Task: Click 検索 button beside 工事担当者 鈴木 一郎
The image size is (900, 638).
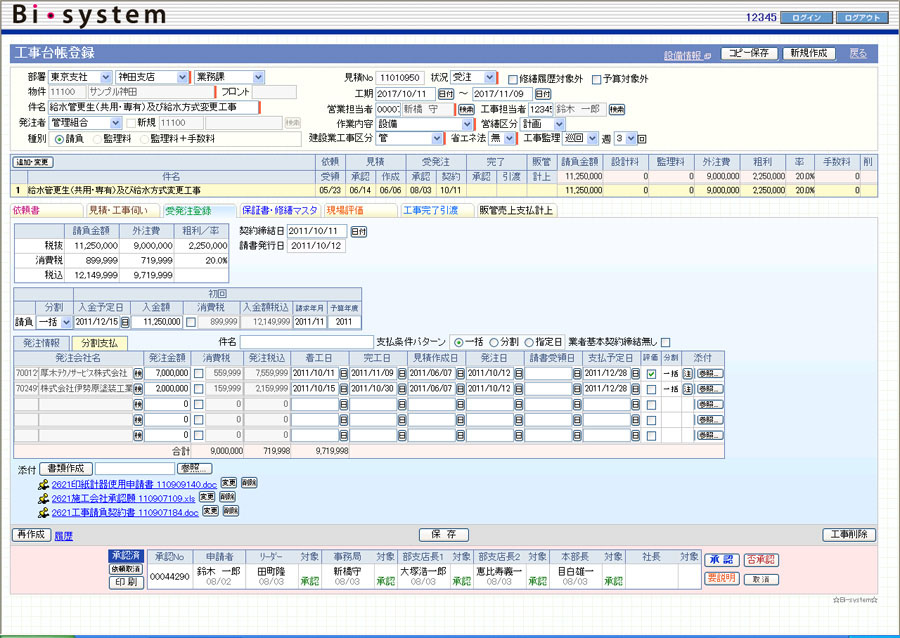Action: (617, 109)
